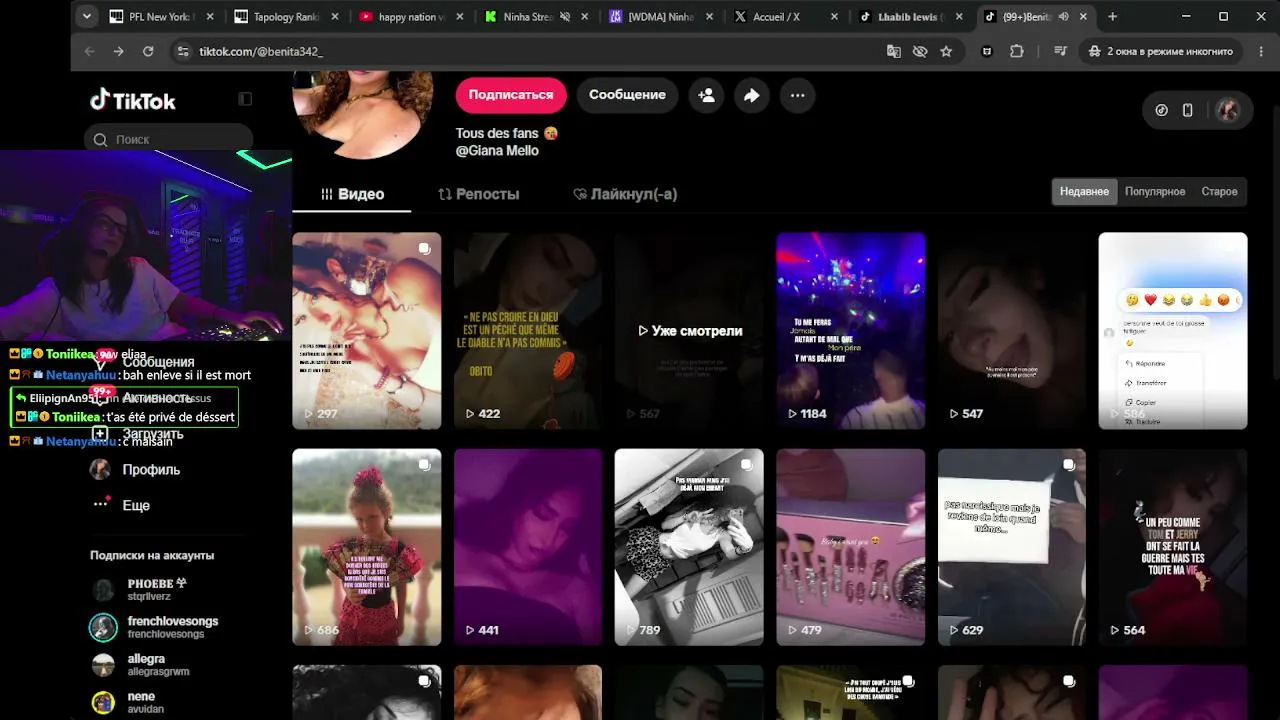Image resolution: width=1280 pixels, height=720 pixels.
Task: Open the video with 479 views
Action: point(851,547)
